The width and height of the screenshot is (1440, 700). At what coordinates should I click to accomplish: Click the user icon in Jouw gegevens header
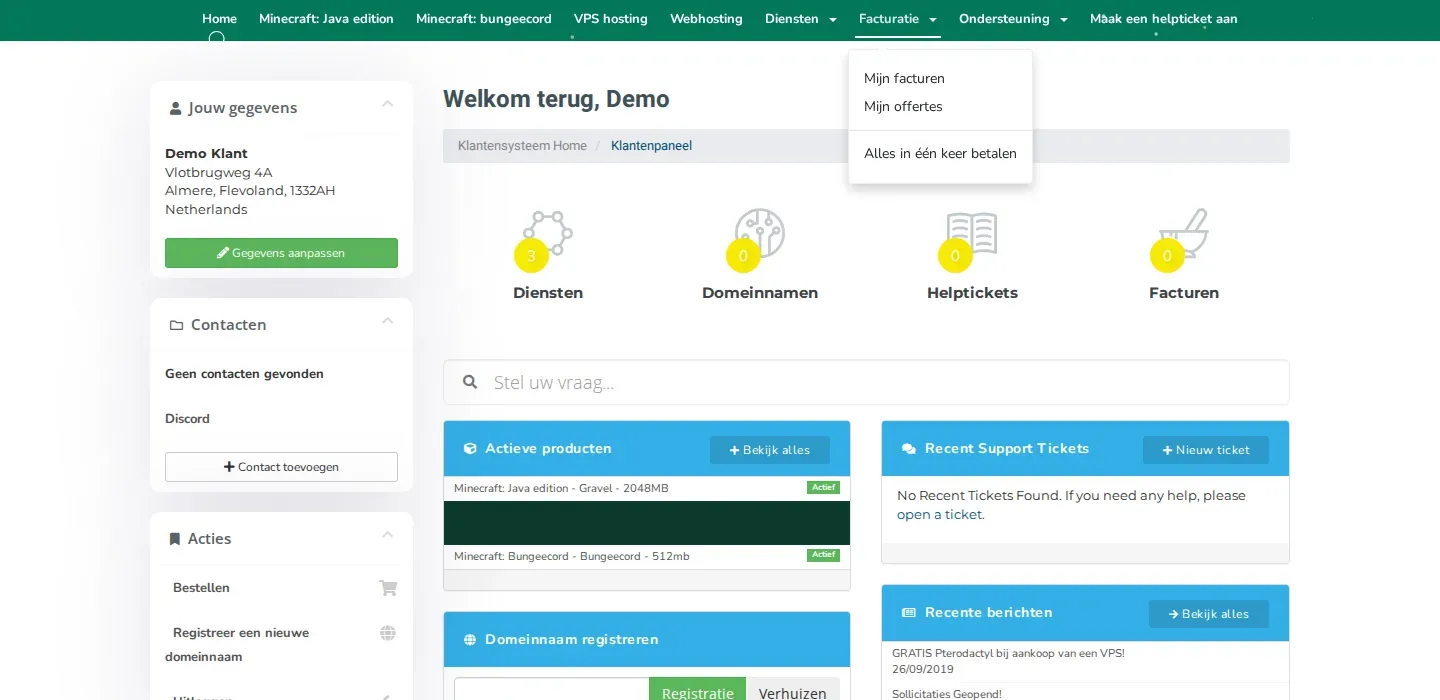click(x=176, y=108)
